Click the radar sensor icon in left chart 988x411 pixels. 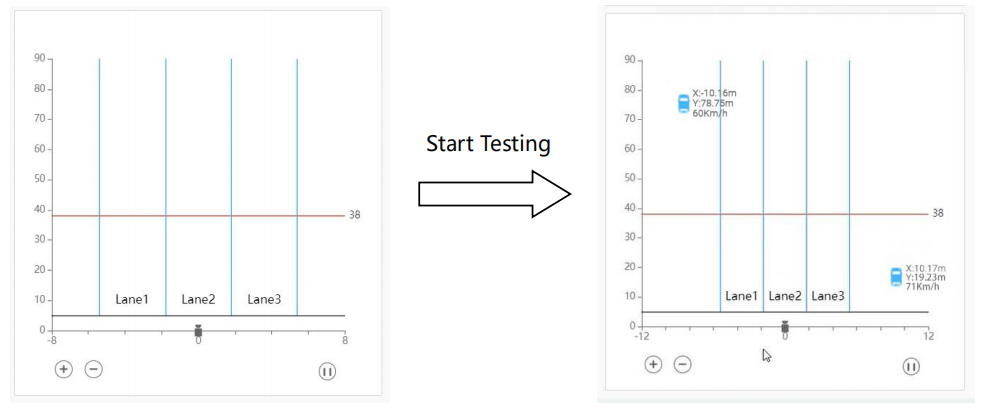[198, 331]
